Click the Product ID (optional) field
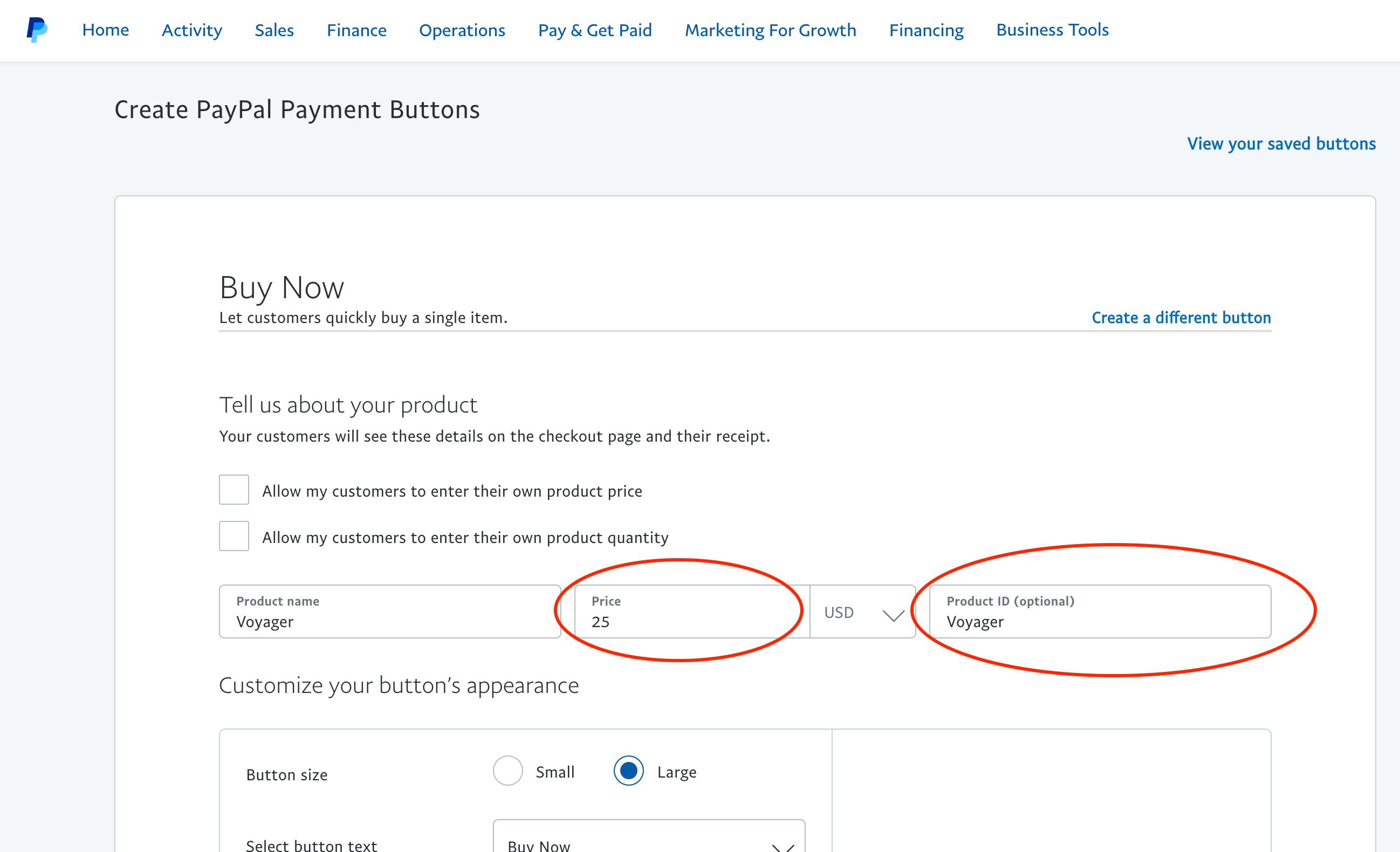1400x852 pixels. (x=1100, y=611)
